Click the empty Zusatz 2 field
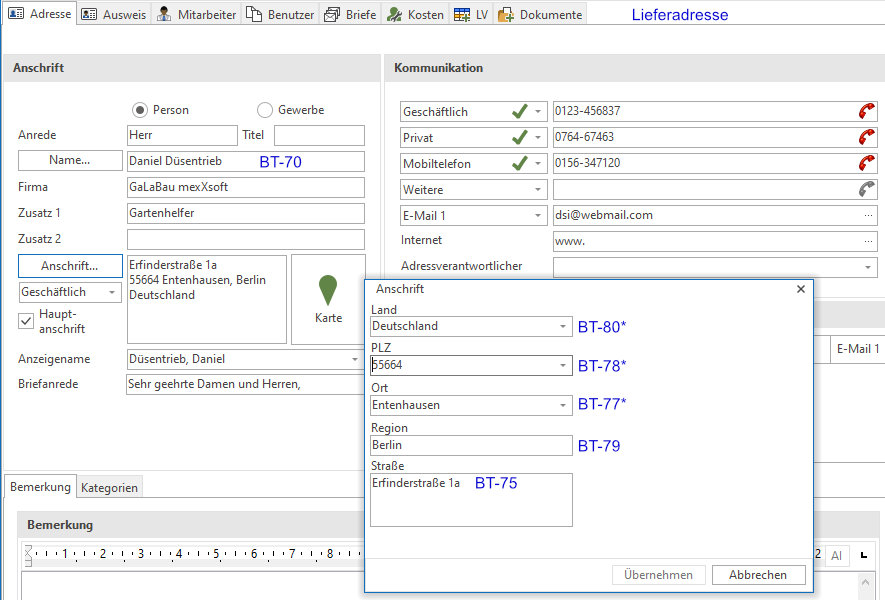 click(246, 239)
